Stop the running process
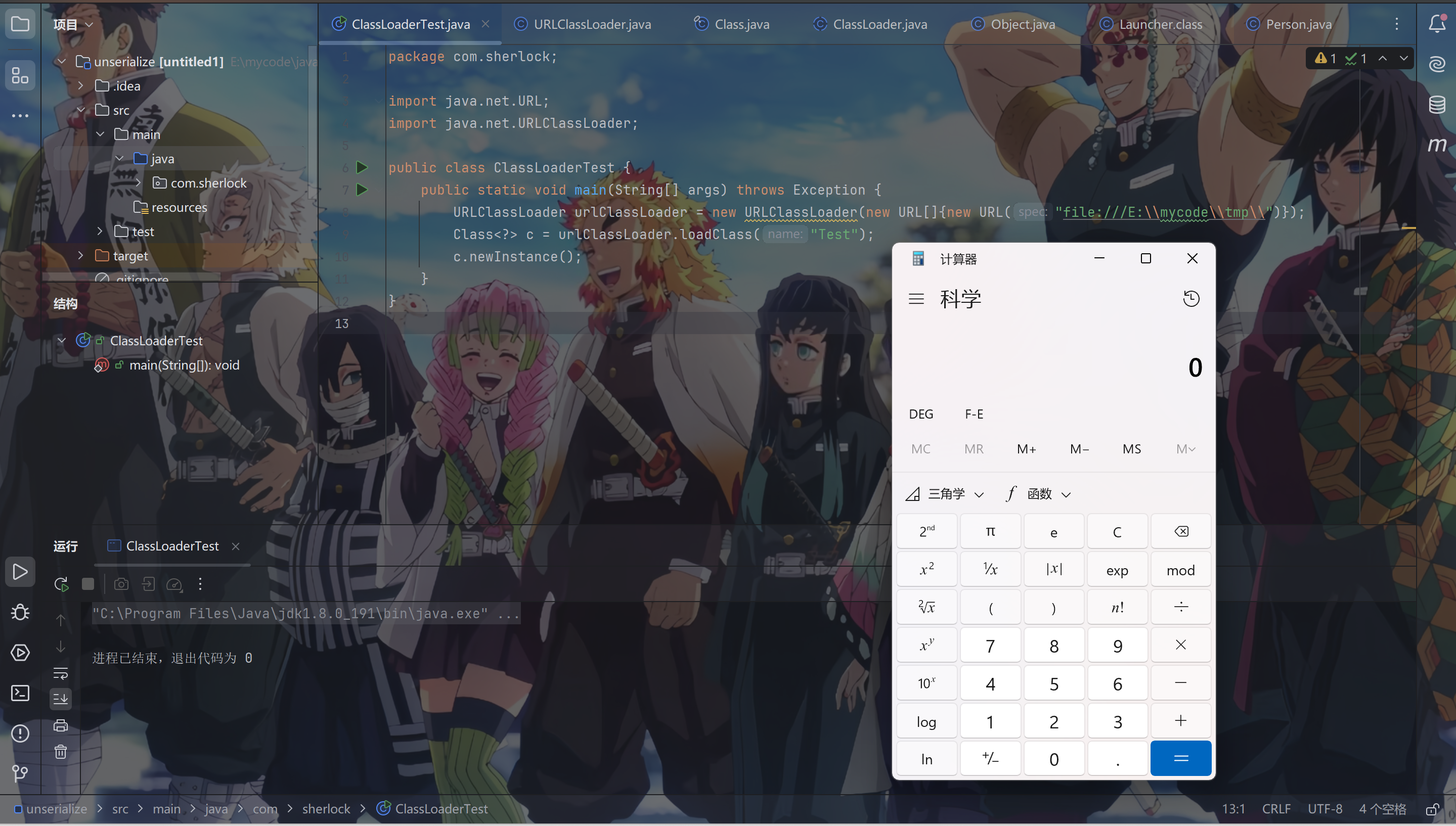This screenshot has height=826, width=1456. point(88,584)
